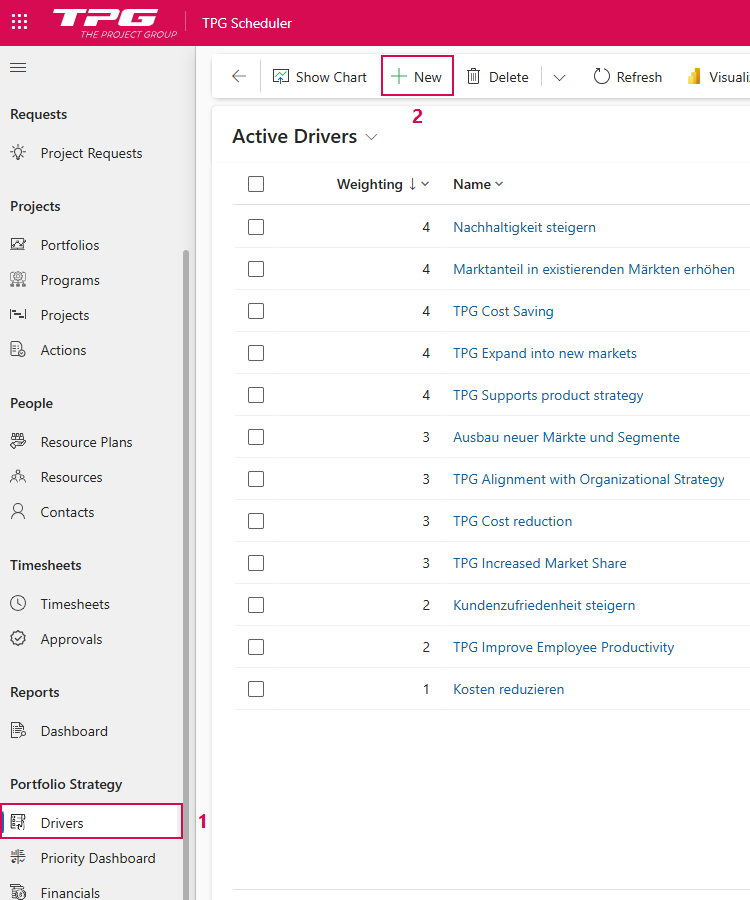Screen dimensions: 750x900
Task: Expand the Active Drivers view selector
Action: point(372,137)
